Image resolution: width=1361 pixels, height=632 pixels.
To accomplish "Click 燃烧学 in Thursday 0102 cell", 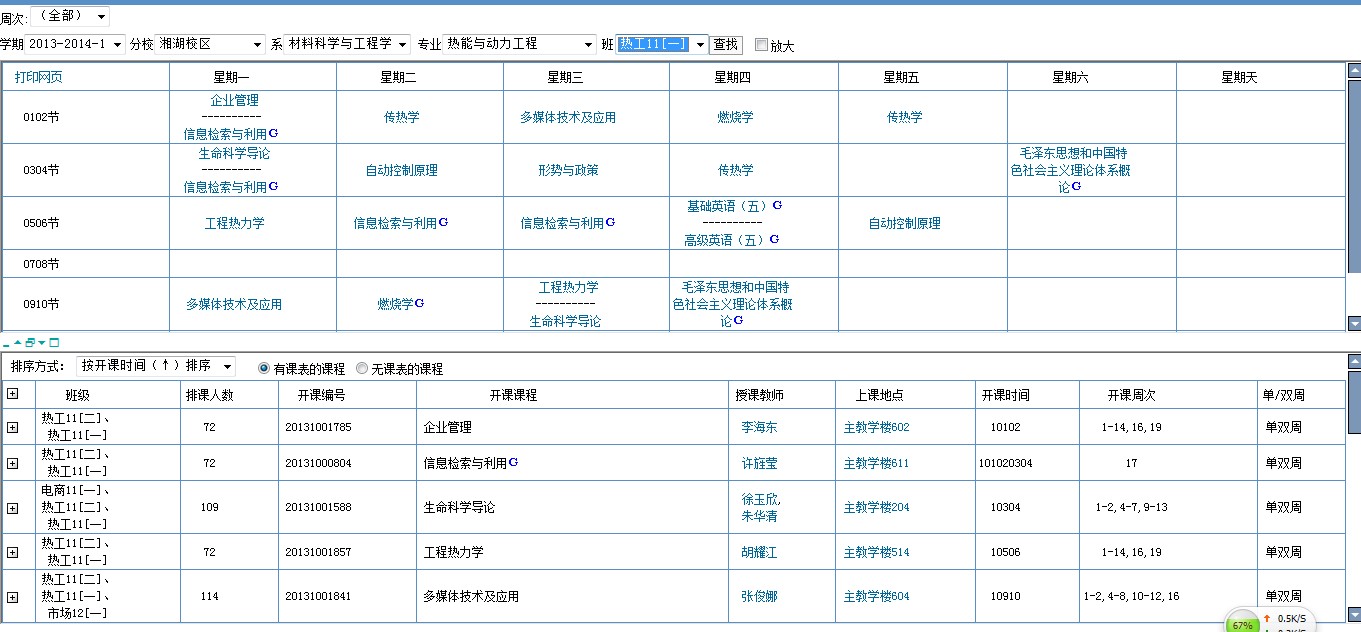I will (x=736, y=117).
